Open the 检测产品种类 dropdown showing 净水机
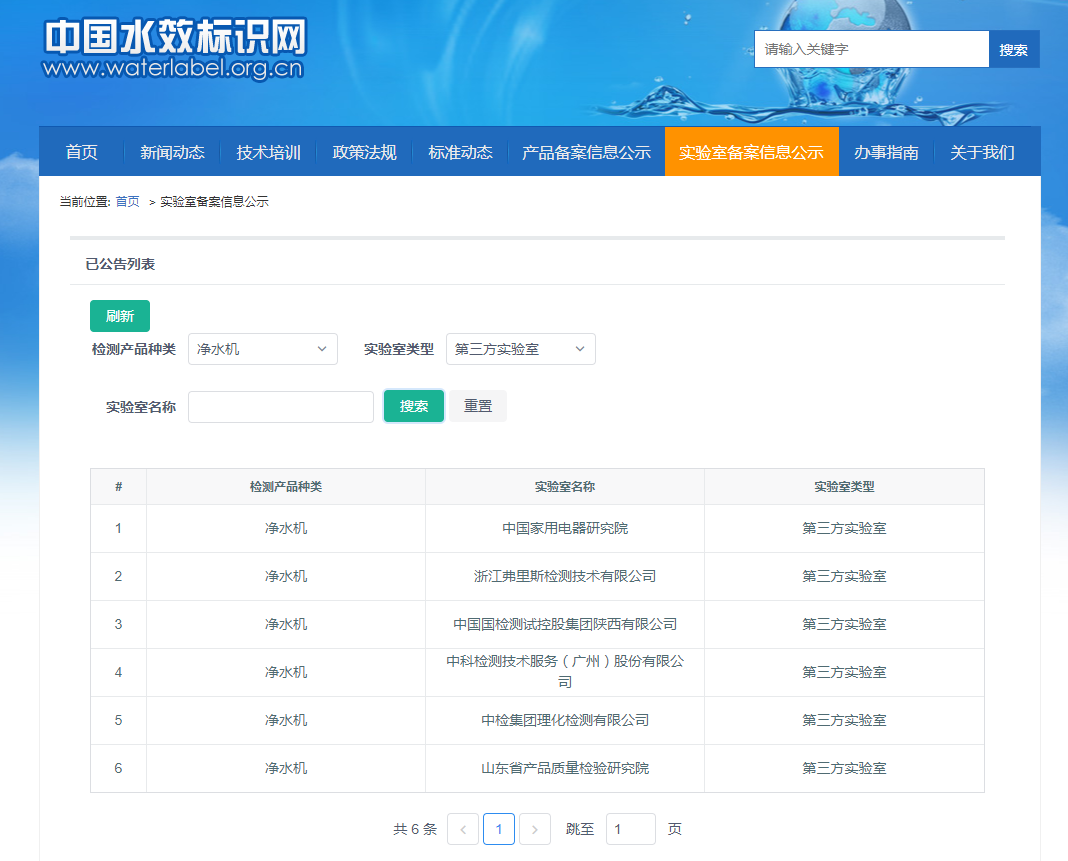1068x861 pixels. 263,349
